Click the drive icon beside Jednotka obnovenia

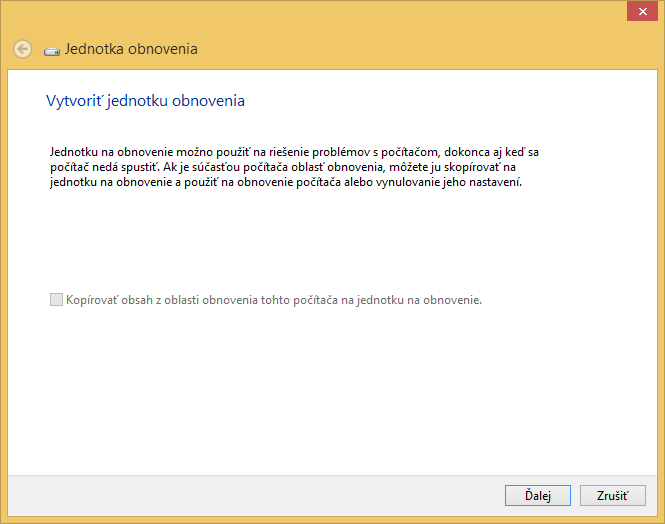point(52,50)
